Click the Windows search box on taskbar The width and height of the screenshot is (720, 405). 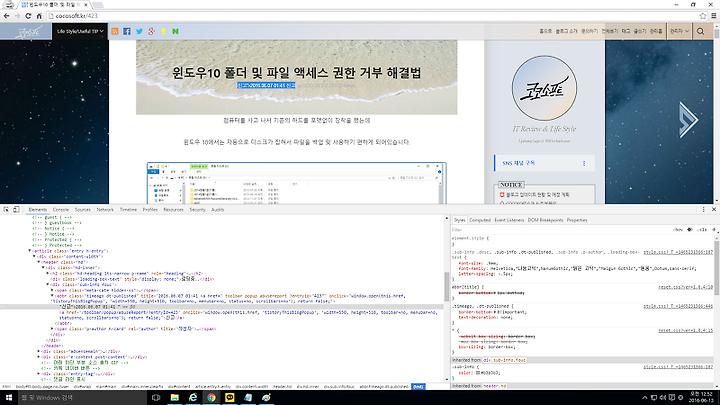coord(83,398)
